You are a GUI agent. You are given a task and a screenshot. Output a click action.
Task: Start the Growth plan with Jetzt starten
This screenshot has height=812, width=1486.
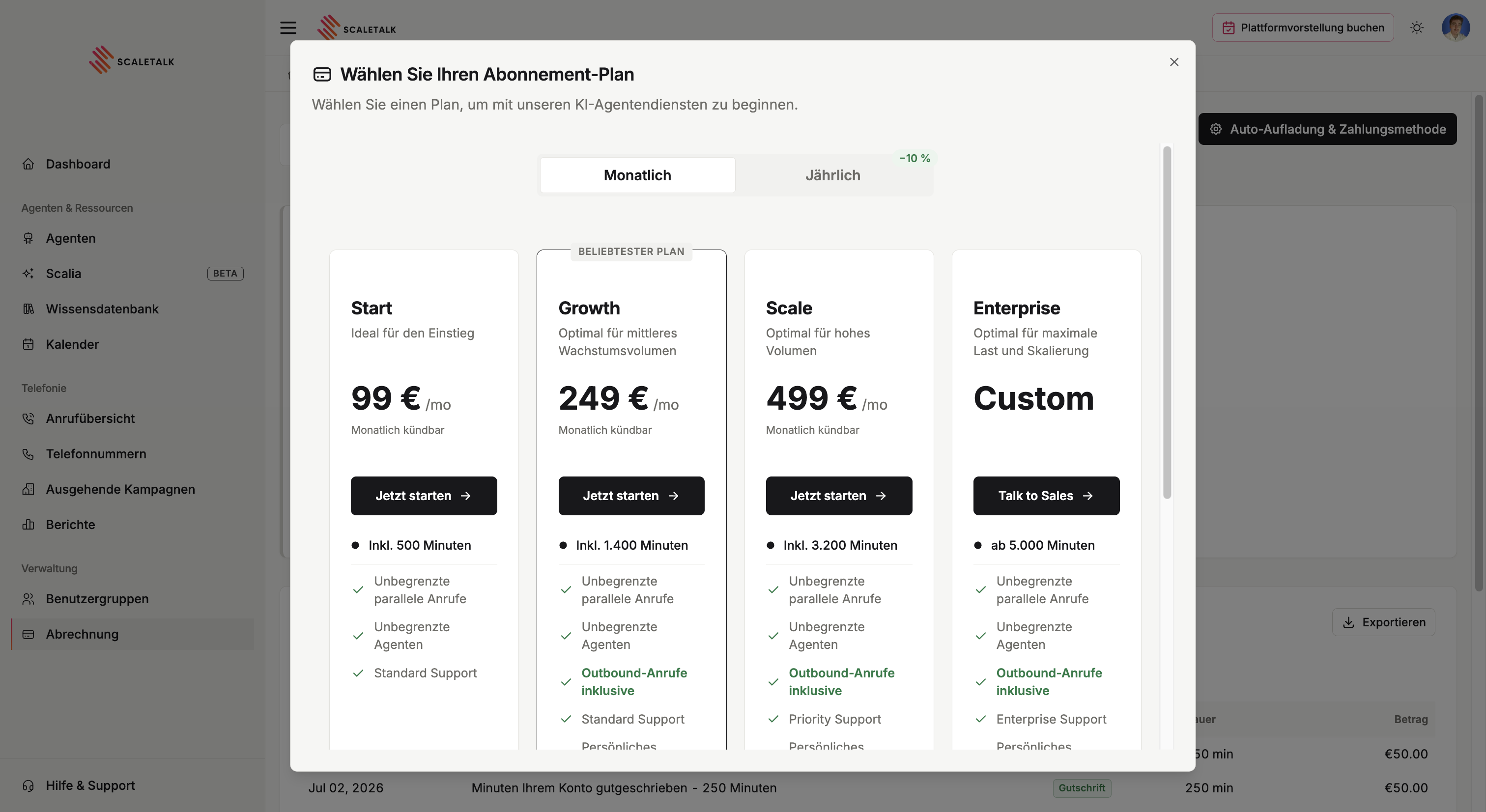pos(631,496)
